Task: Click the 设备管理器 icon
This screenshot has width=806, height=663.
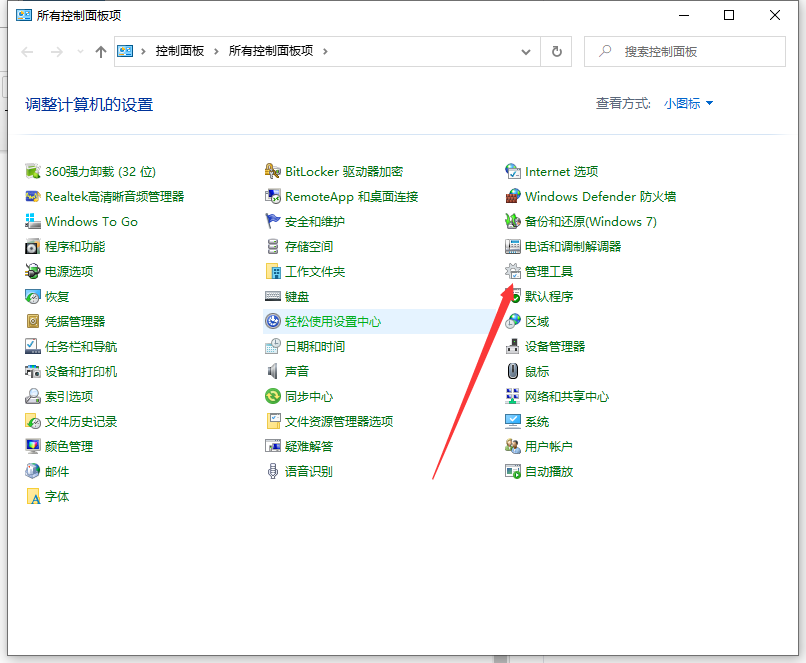Action: coord(514,347)
